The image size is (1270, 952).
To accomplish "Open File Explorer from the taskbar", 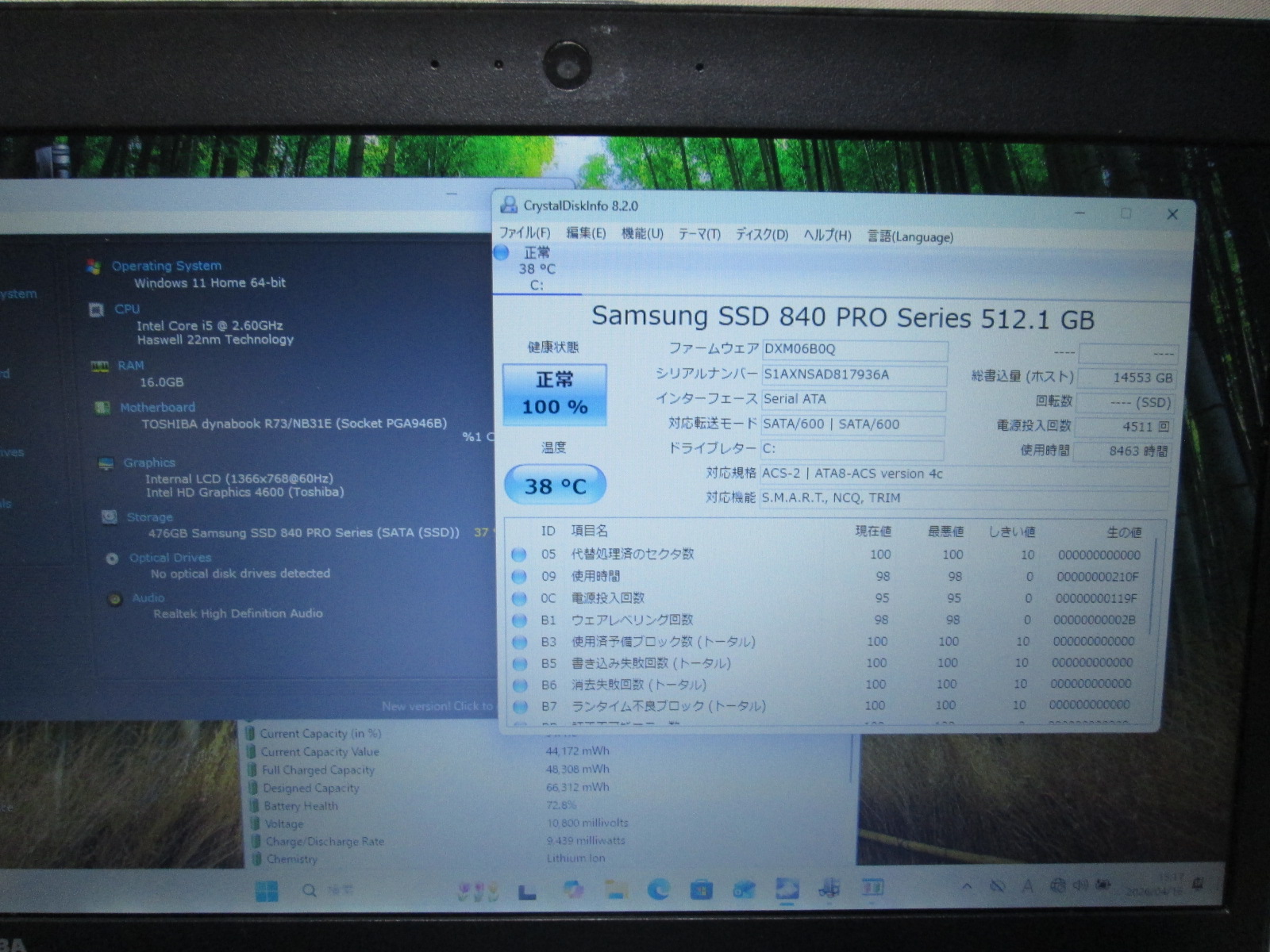I will pos(615,890).
